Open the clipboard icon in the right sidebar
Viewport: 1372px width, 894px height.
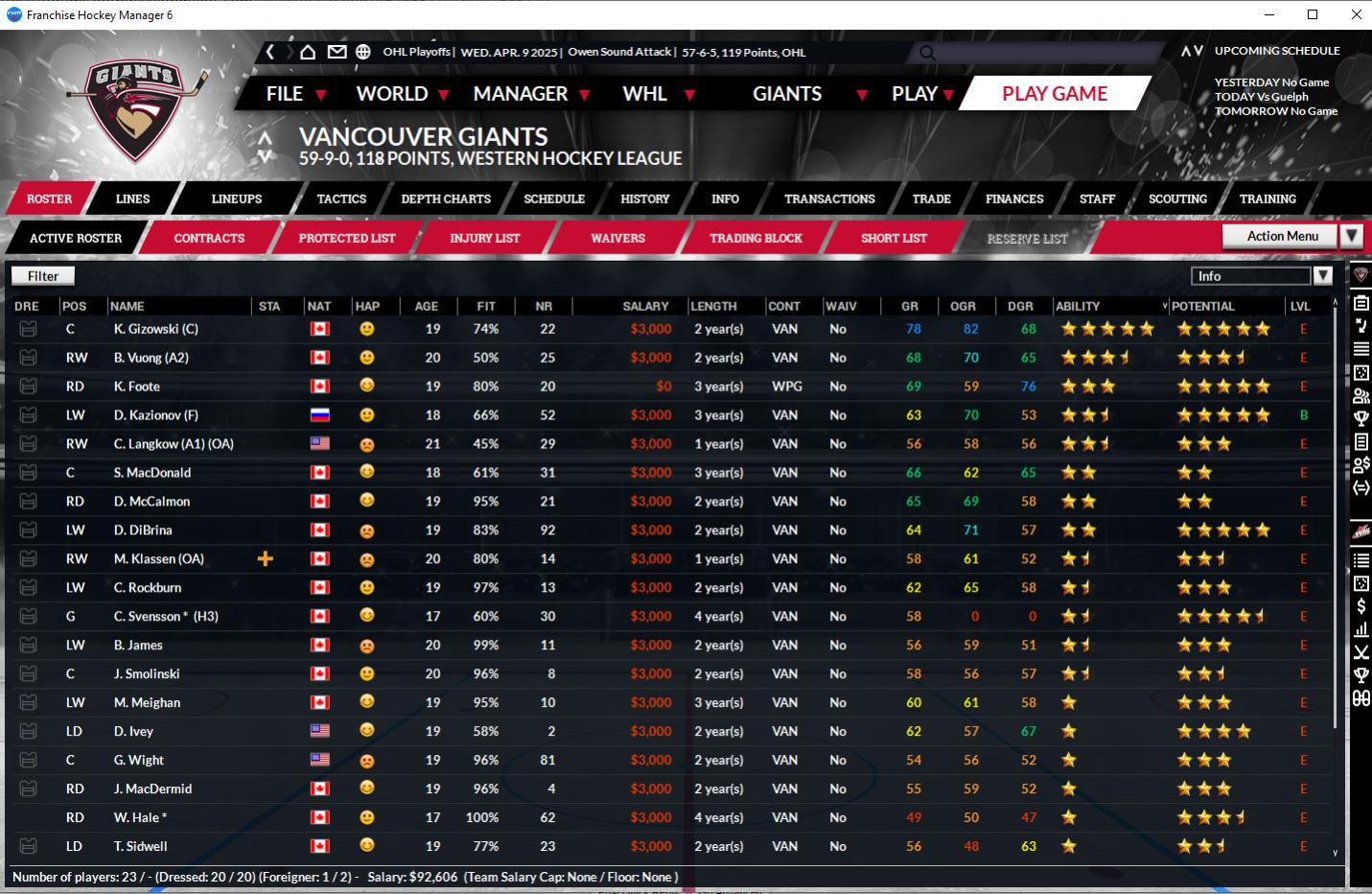(x=1360, y=302)
